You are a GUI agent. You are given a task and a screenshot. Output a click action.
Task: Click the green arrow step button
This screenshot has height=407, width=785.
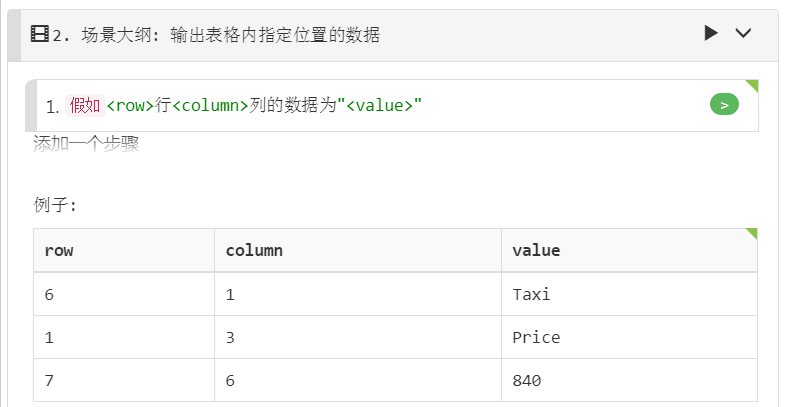point(724,104)
